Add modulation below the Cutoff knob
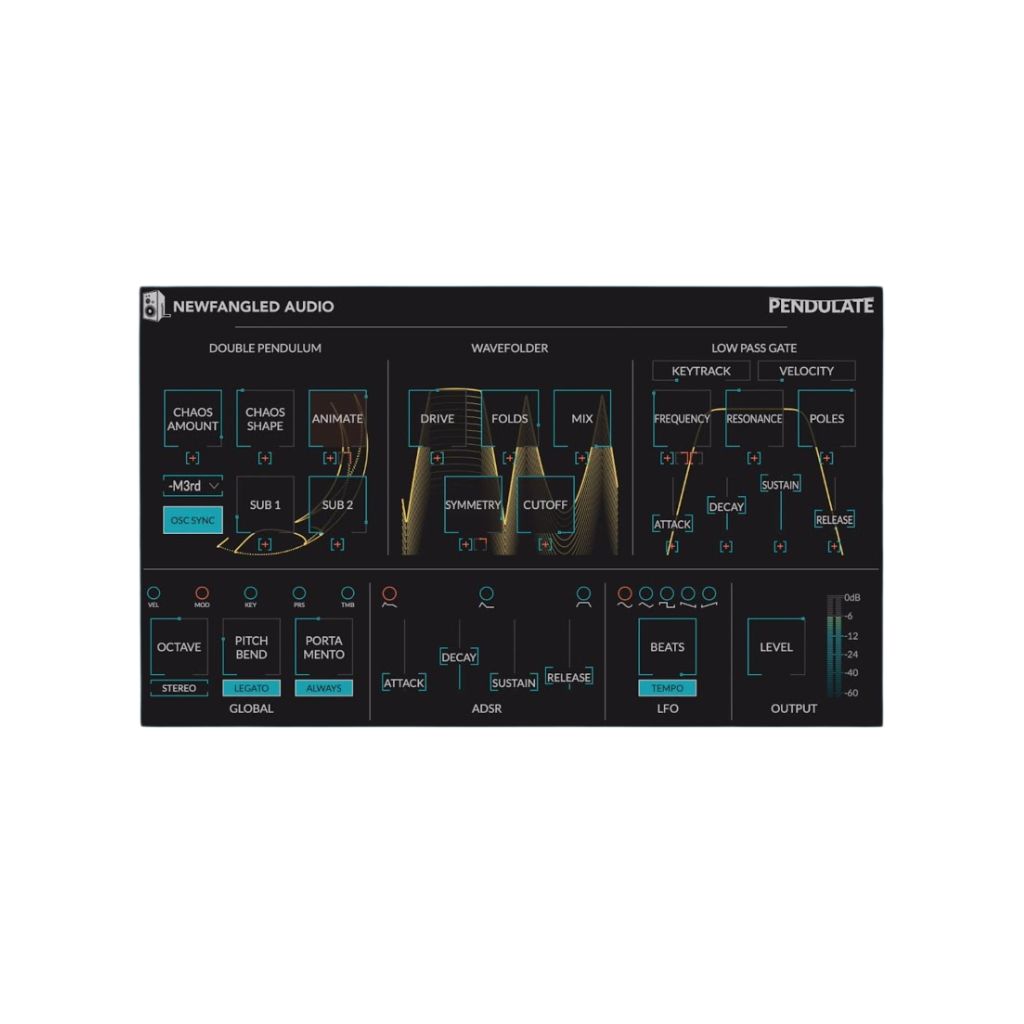Image resolution: width=1024 pixels, height=1024 pixels. point(545,544)
